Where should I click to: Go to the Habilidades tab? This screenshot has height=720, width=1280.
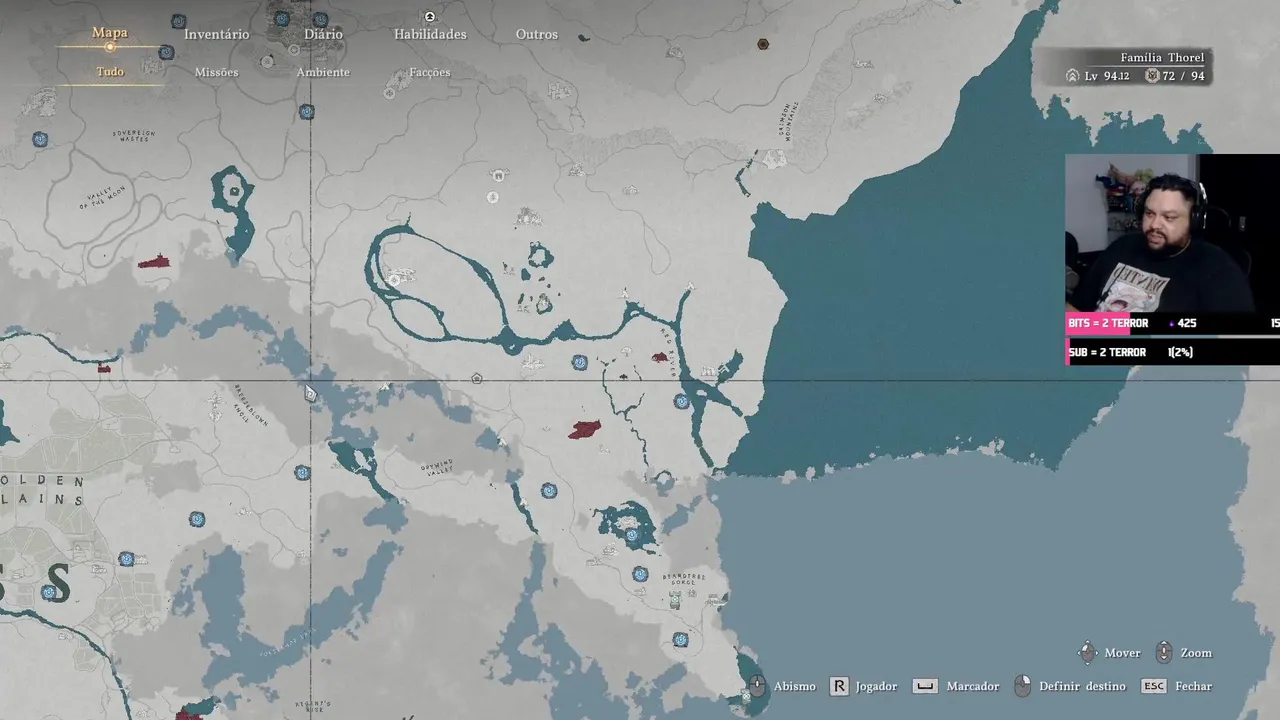[x=430, y=34]
